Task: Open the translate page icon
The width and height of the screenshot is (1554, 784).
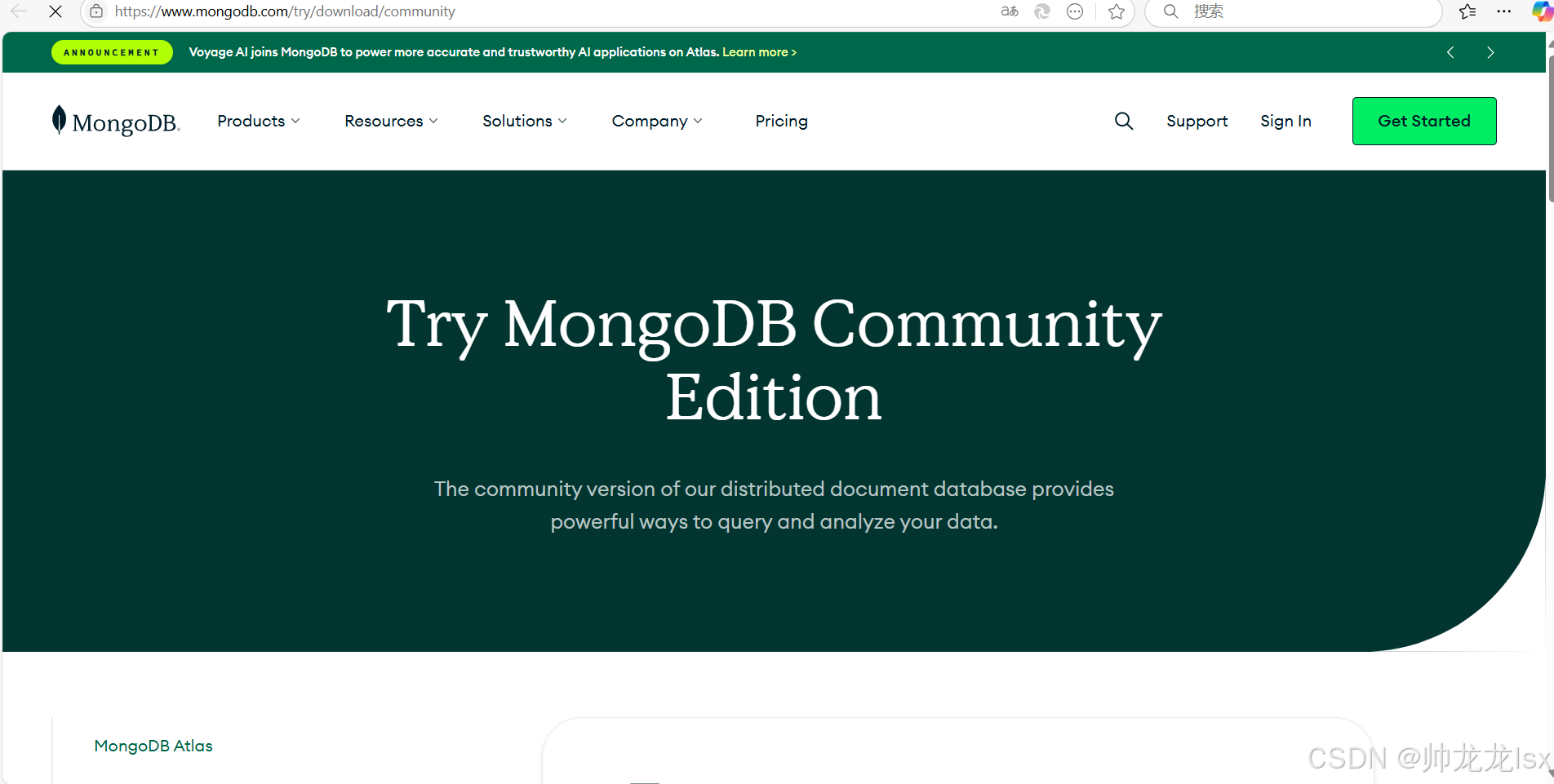Action: point(1010,11)
